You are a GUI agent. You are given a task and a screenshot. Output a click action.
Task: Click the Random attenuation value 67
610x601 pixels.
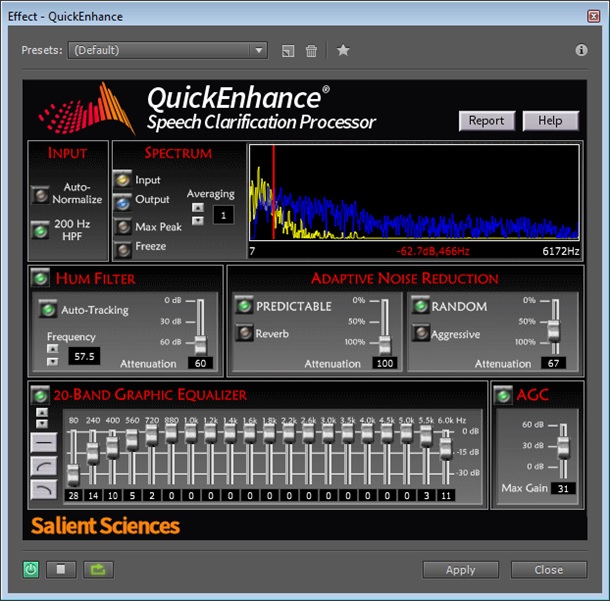point(553,363)
